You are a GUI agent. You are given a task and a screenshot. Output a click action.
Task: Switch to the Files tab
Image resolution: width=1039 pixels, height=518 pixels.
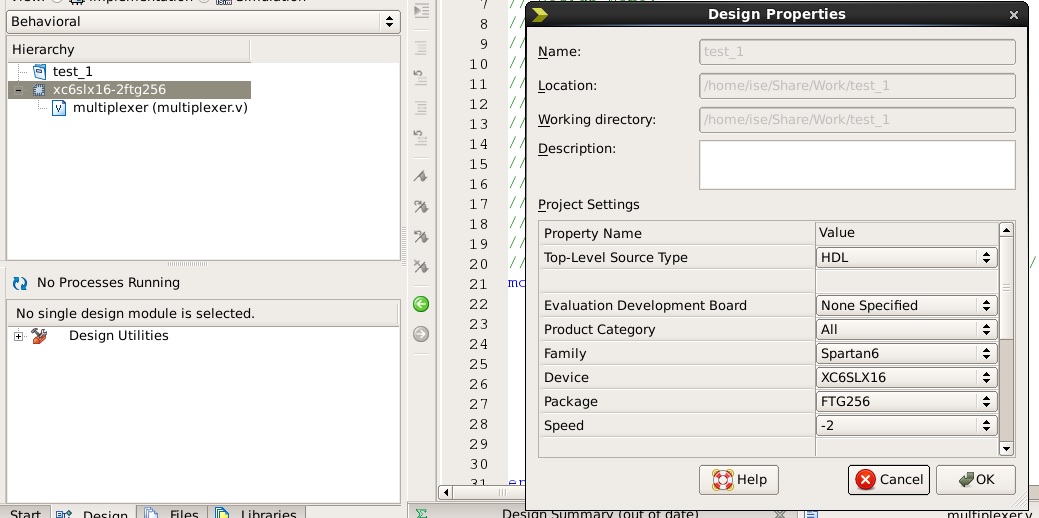pos(174,513)
